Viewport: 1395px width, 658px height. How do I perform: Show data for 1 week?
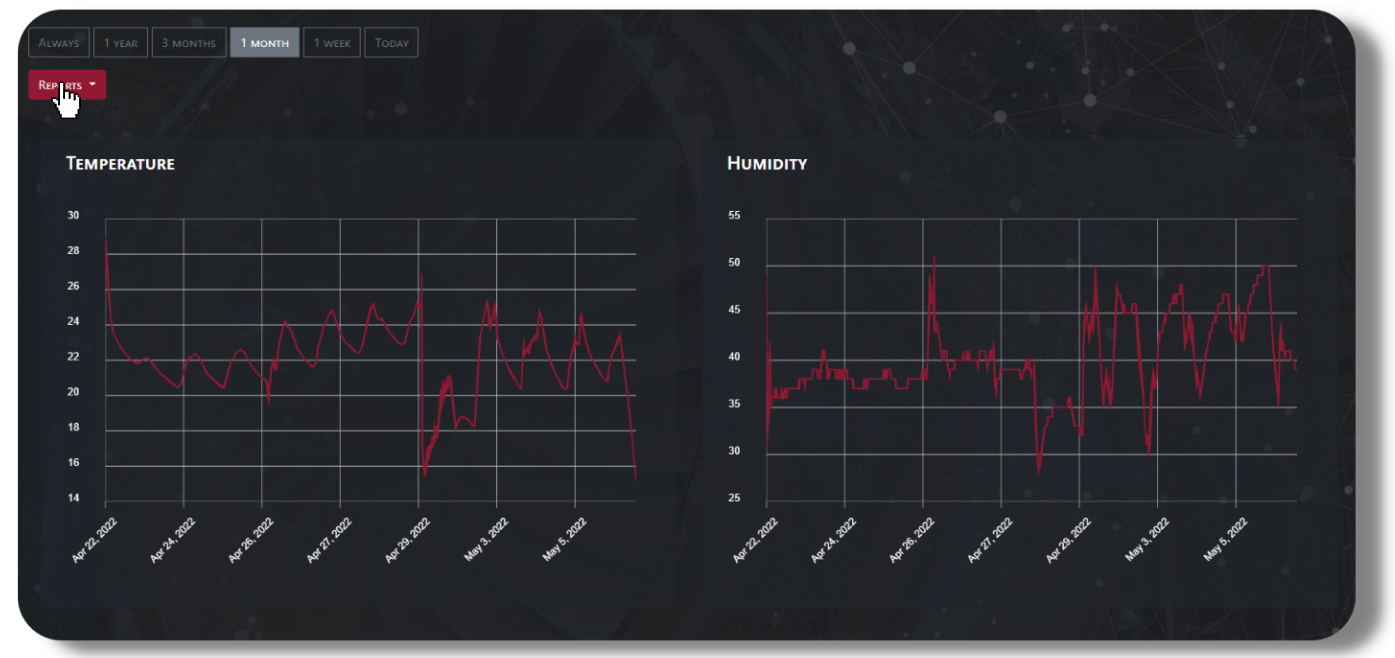click(x=332, y=43)
